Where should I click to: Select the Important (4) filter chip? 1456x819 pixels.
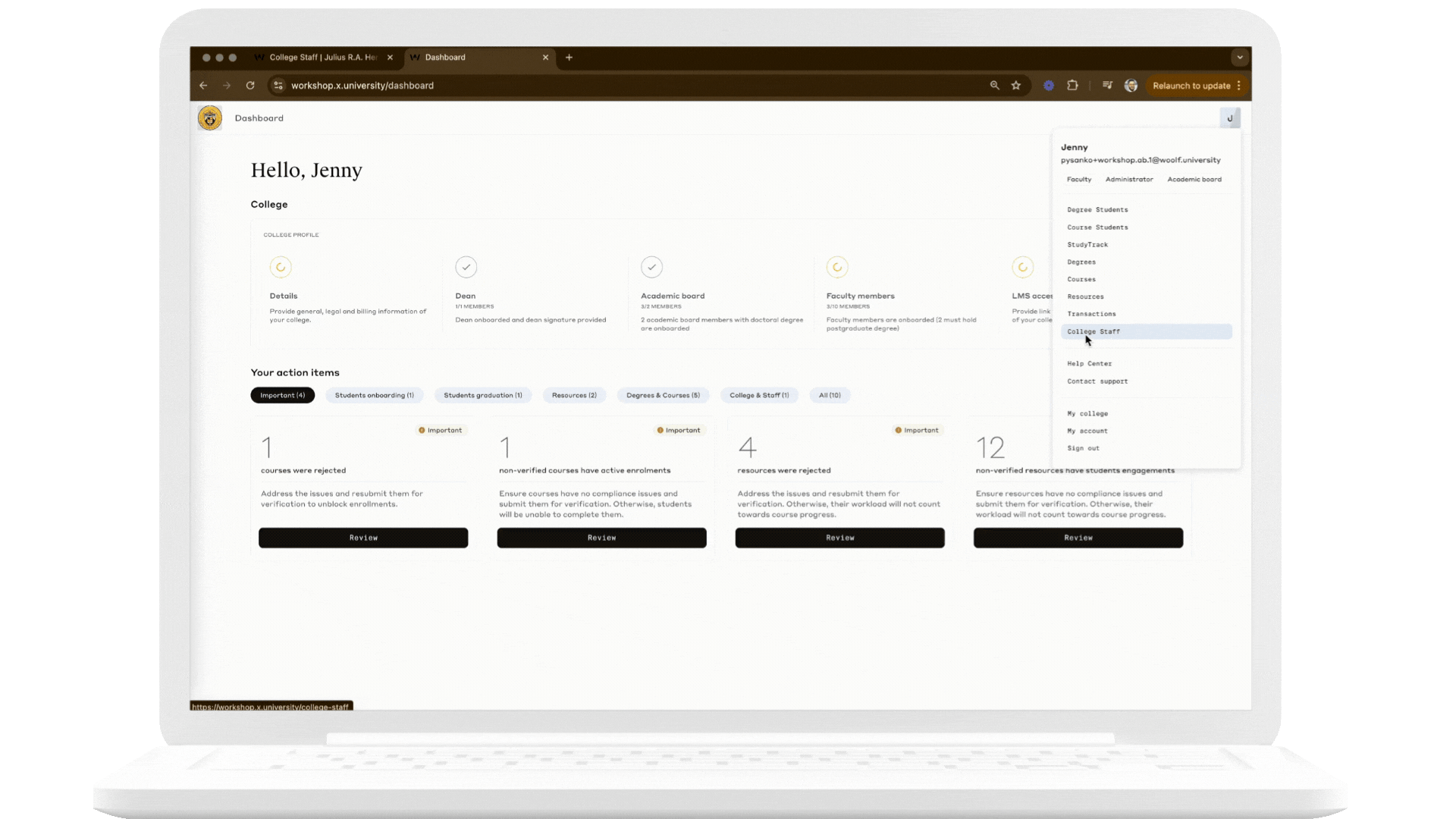click(282, 395)
